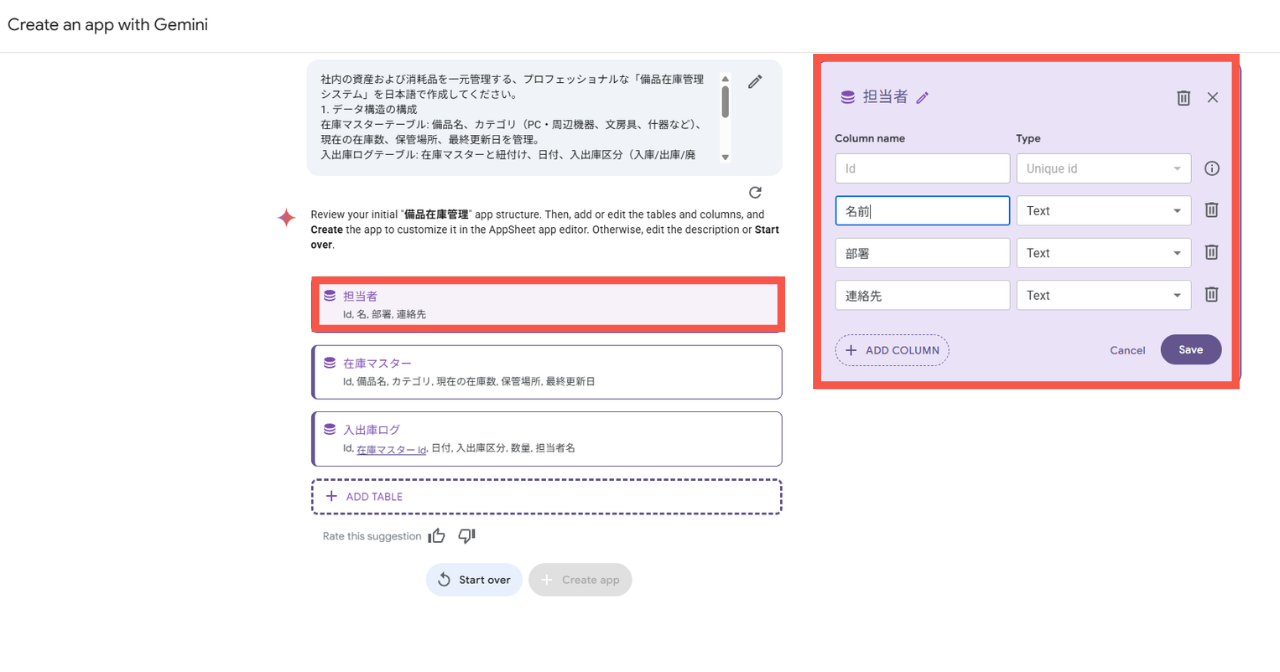The height and width of the screenshot is (672, 1280).
Task: Select the 在庫マスター table card
Action: [x=547, y=372]
